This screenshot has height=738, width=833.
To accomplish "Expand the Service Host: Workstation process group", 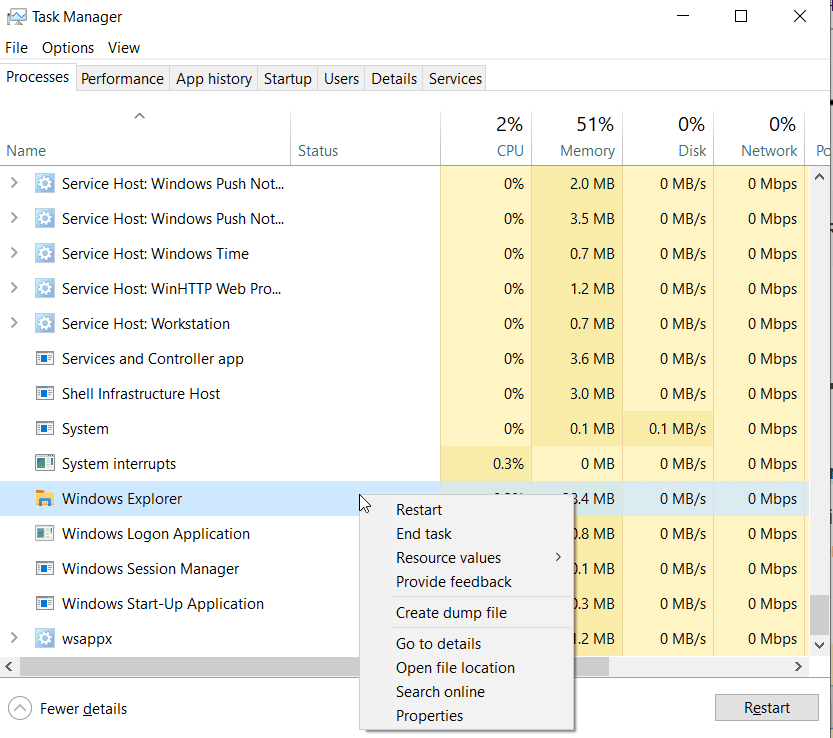I will (x=14, y=324).
